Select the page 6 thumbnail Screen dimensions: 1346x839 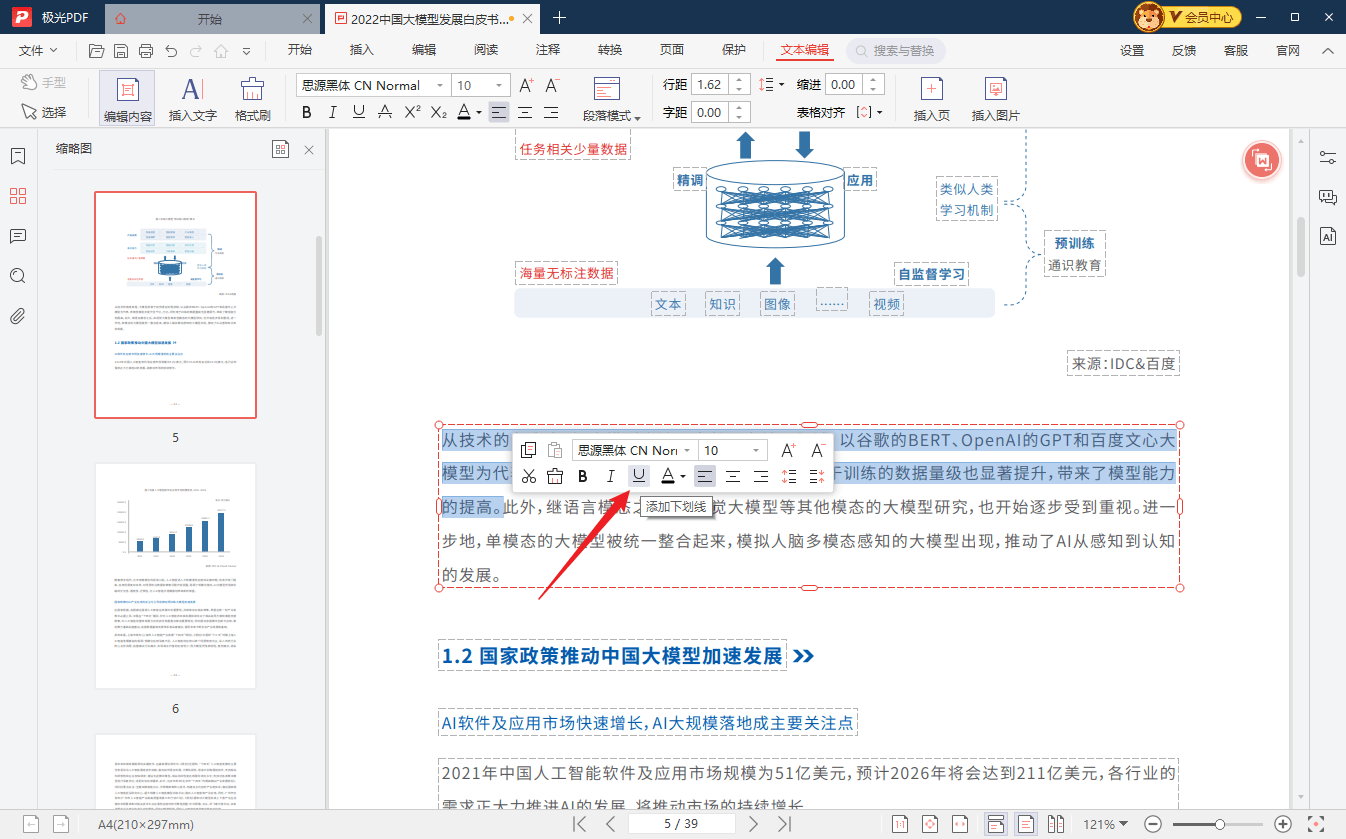click(x=175, y=576)
